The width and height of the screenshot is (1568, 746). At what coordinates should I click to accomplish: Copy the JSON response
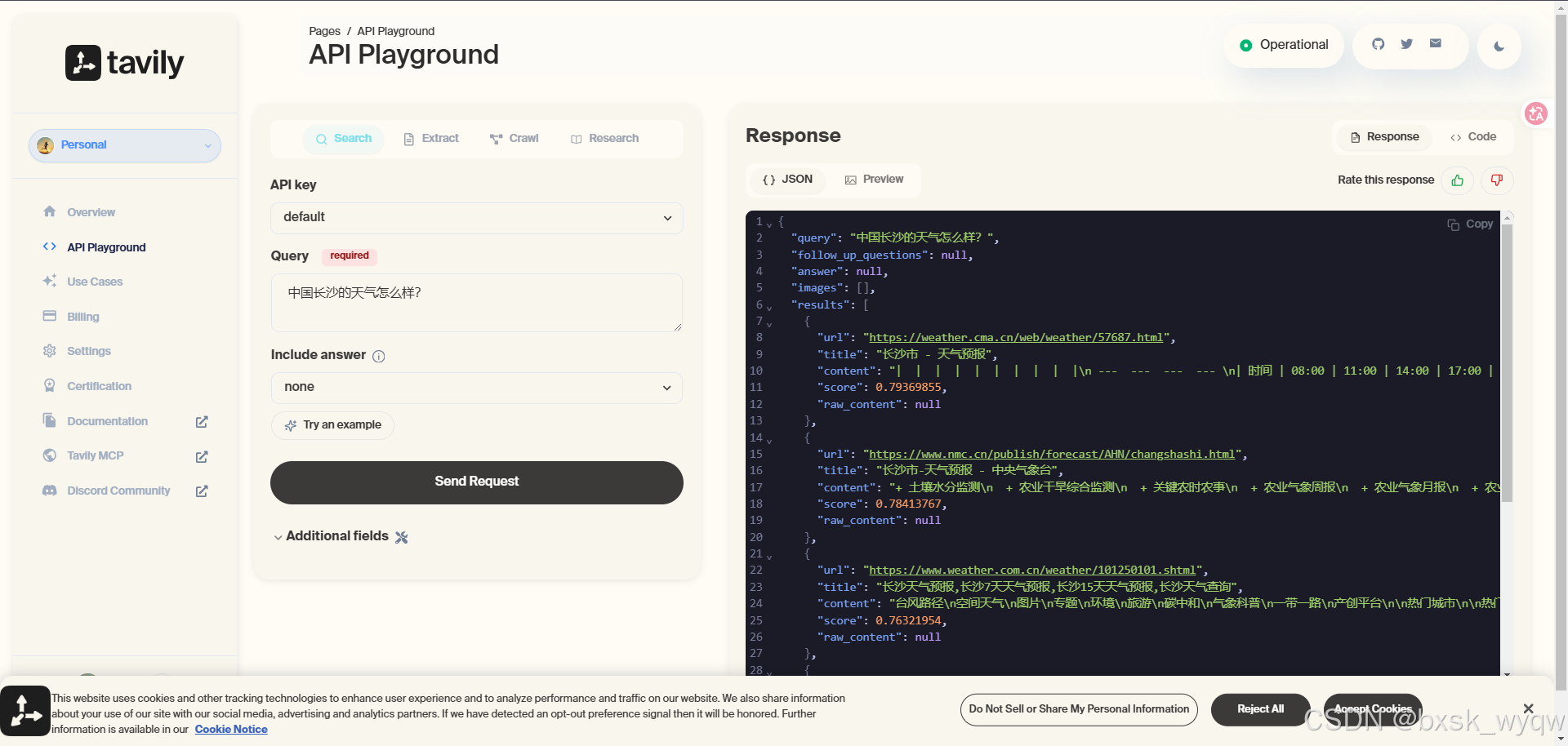(1470, 224)
